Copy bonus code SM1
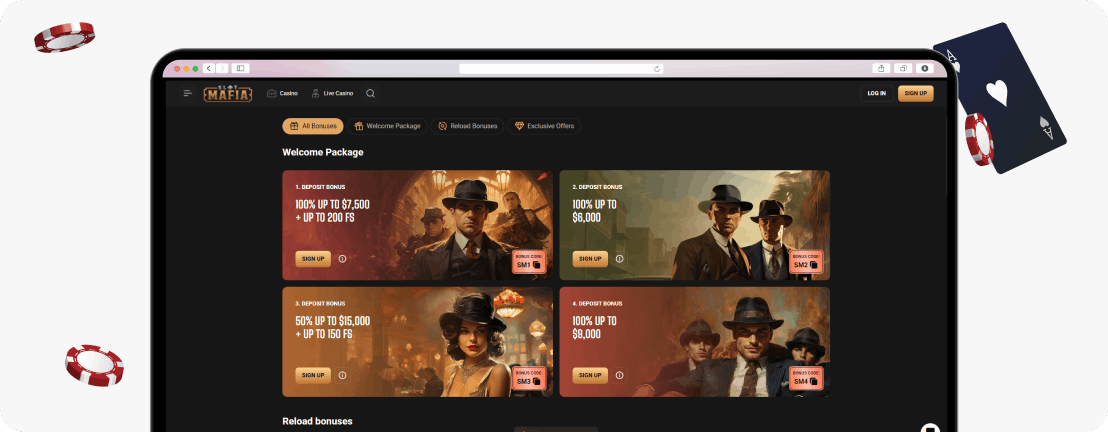This screenshot has height=432, width=1108. 536,265
